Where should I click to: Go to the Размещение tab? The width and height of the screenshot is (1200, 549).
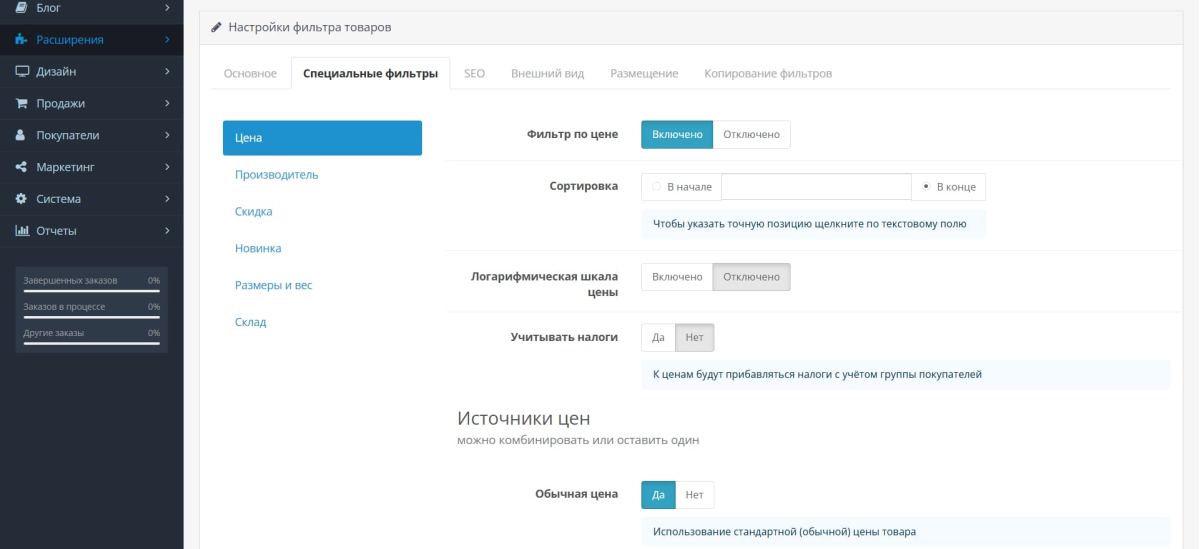pyautogui.click(x=644, y=74)
